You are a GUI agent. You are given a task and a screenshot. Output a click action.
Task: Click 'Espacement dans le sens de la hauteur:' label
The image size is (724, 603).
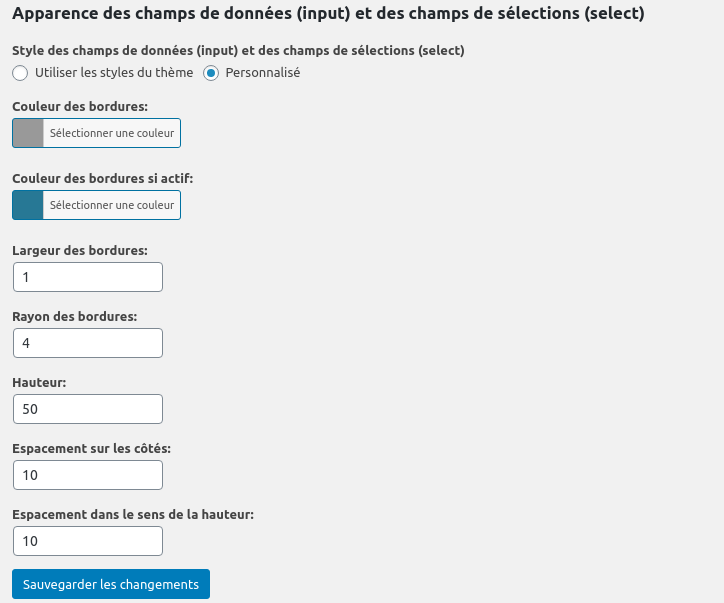click(133, 514)
